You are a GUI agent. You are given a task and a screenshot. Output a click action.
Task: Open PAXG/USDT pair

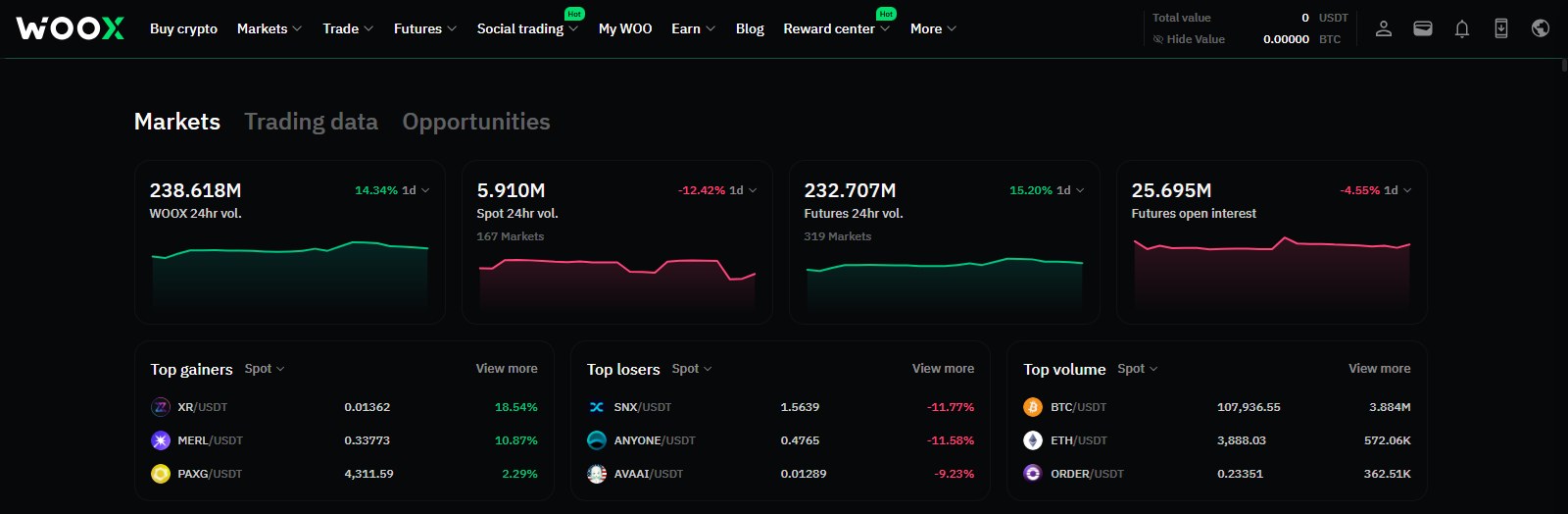210,474
